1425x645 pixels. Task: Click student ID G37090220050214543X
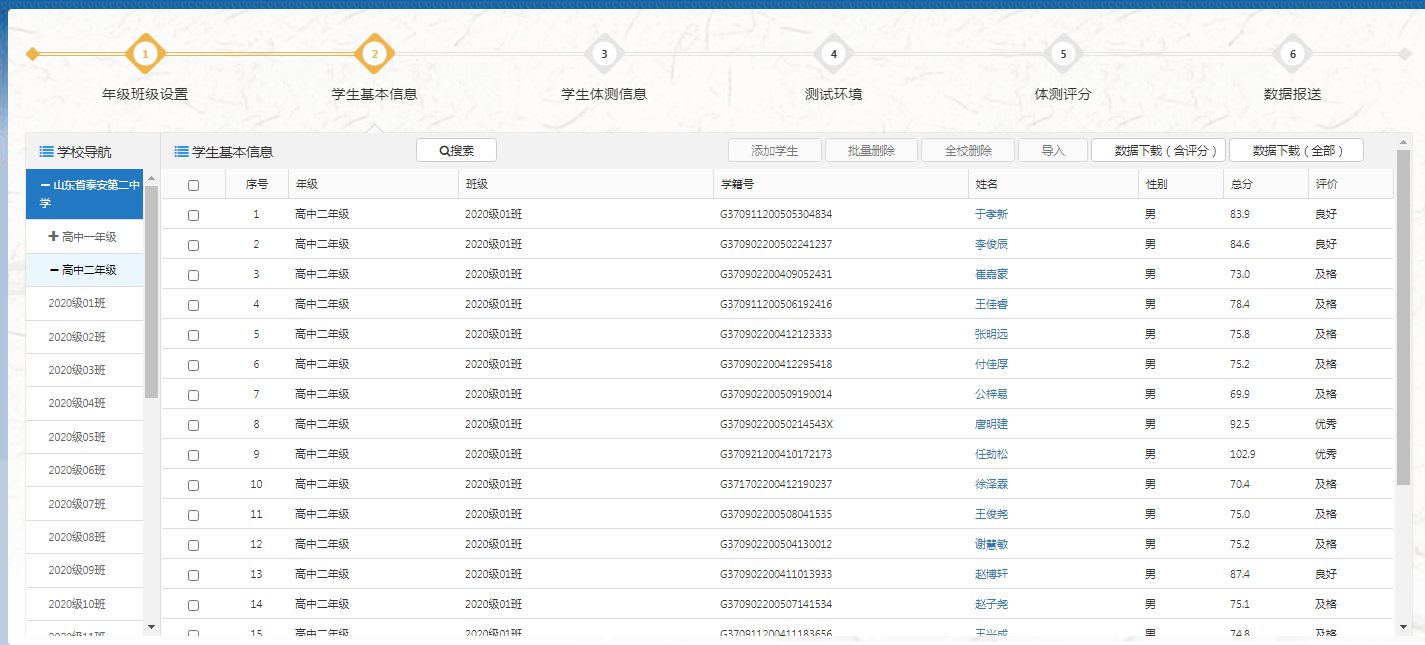[x=776, y=424]
